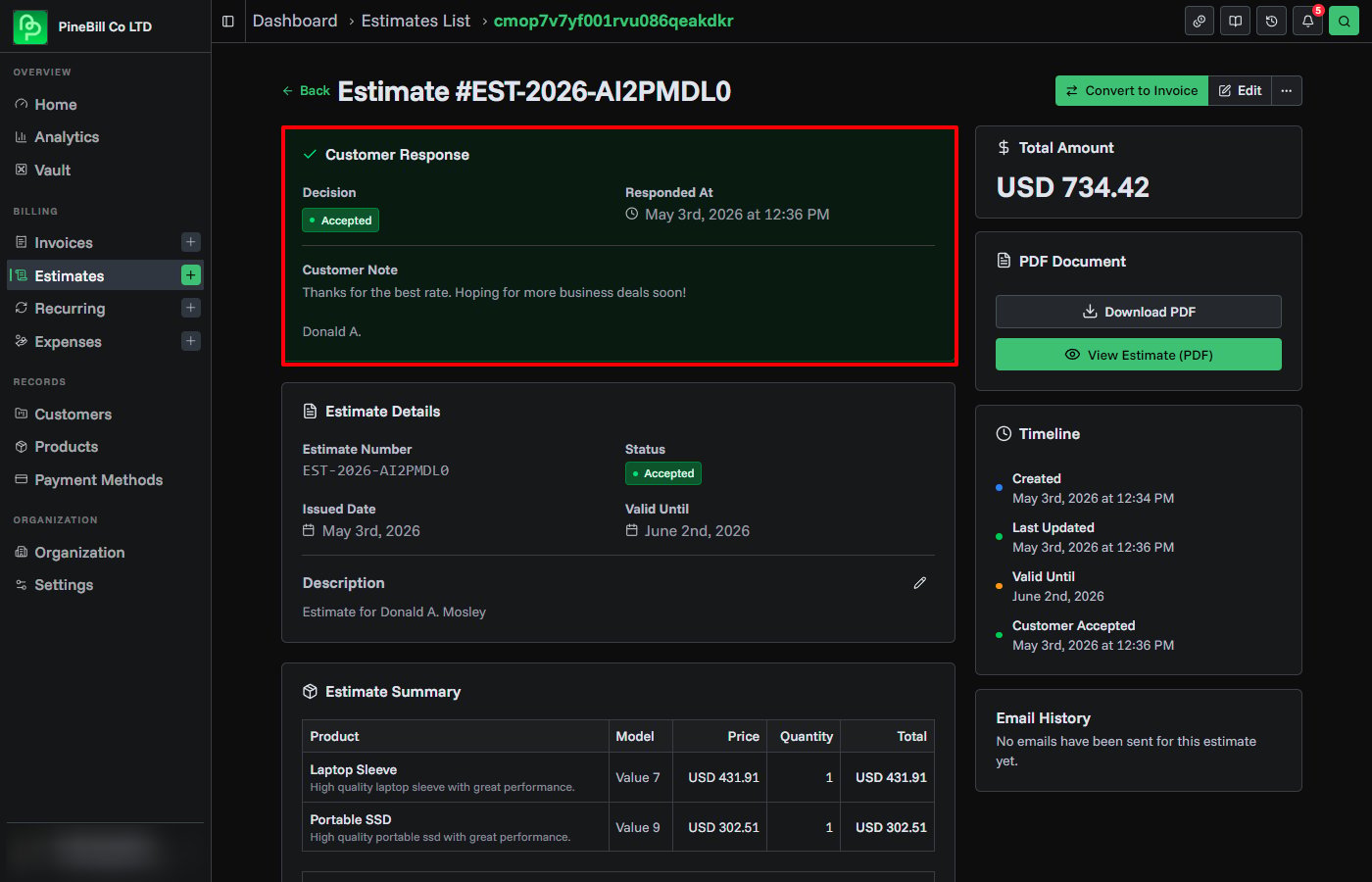Open notifications bell icon
1372x882 pixels.
pyautogui.click(x=1308, y=21)
